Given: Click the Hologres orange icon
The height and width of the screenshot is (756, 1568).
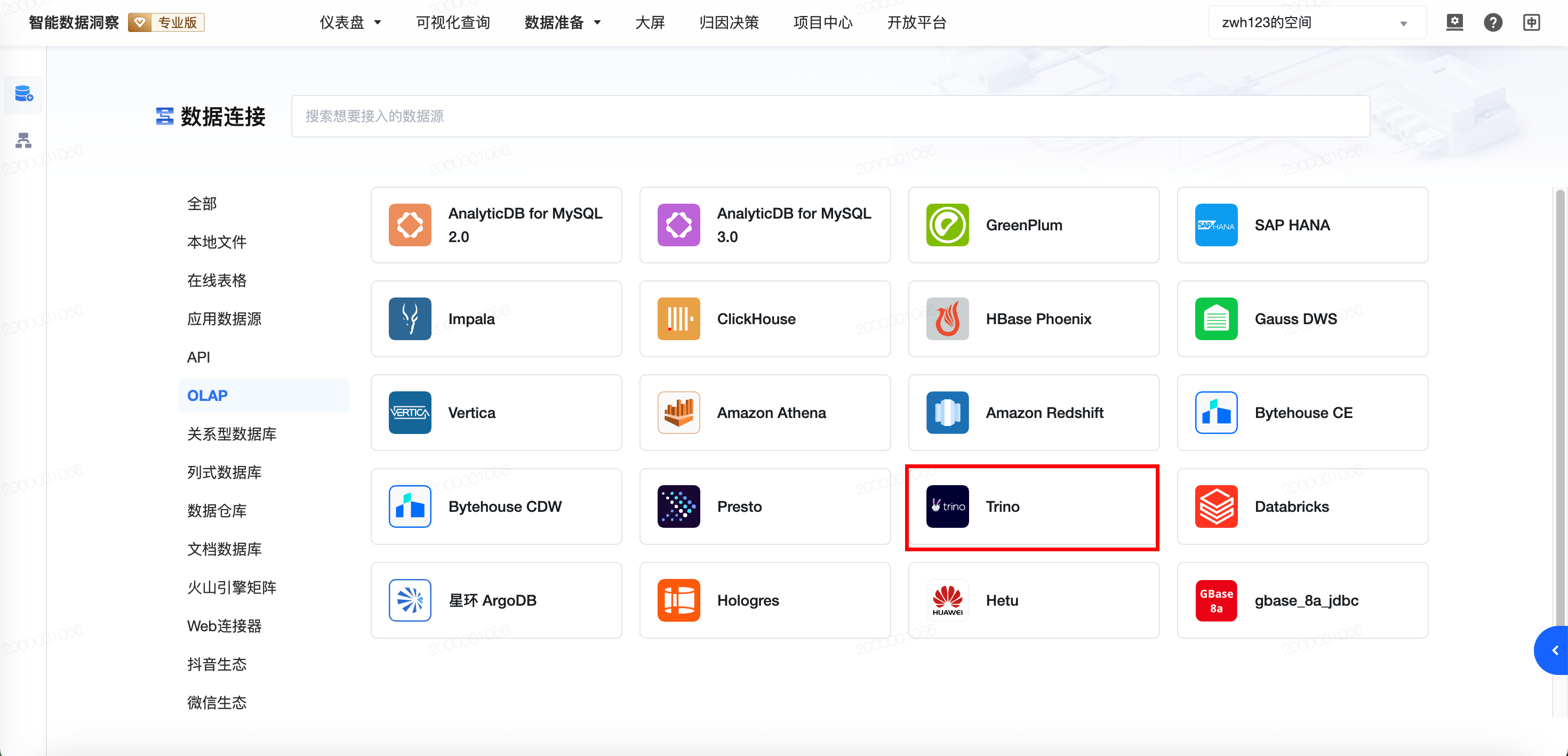Looking at the screenshot, I should pos(679,600).
